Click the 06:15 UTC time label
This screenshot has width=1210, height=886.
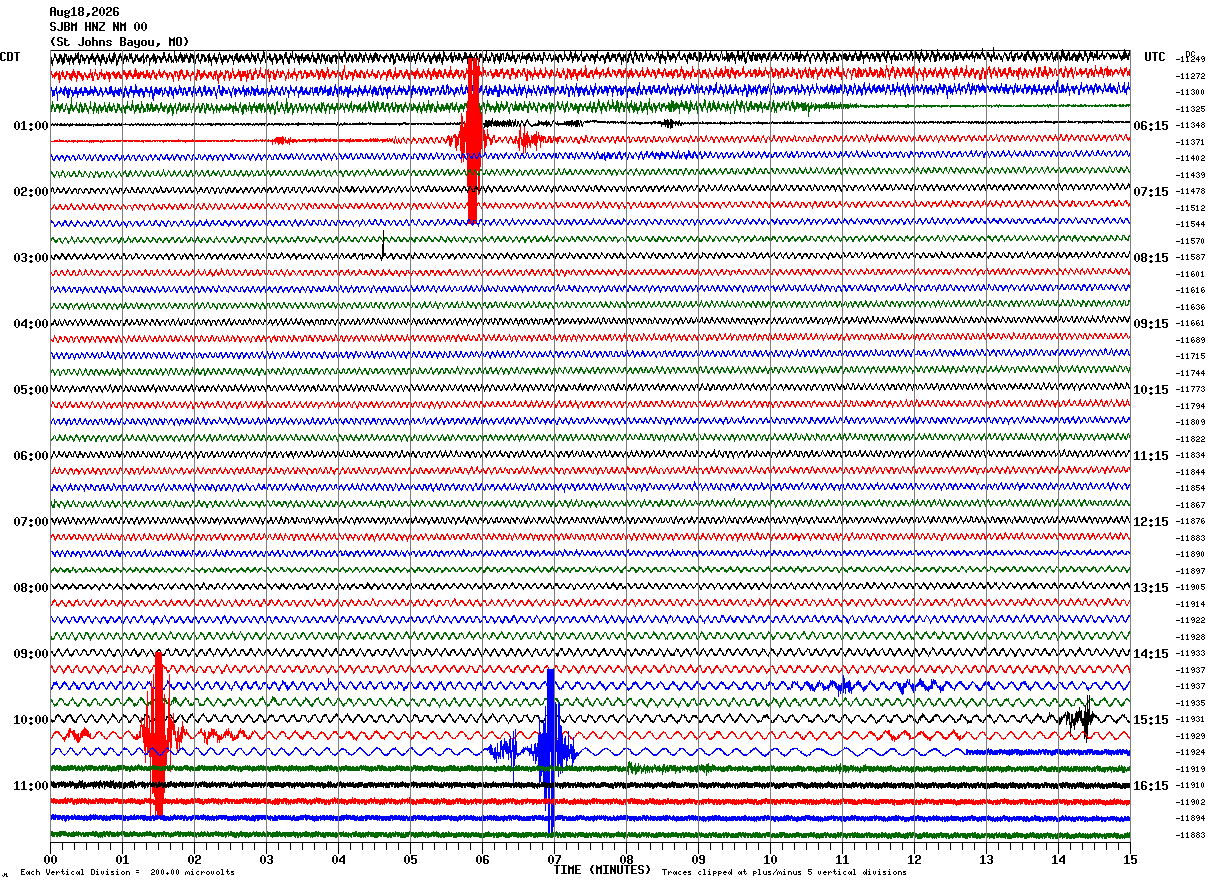[x=1150, y=126]
